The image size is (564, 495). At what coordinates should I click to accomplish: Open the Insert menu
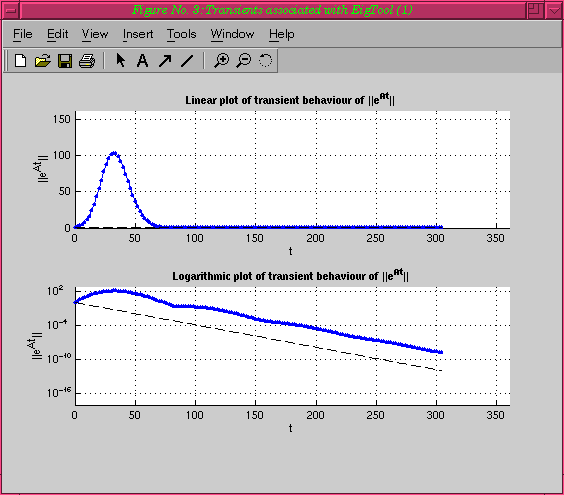[x=138, y=34]
